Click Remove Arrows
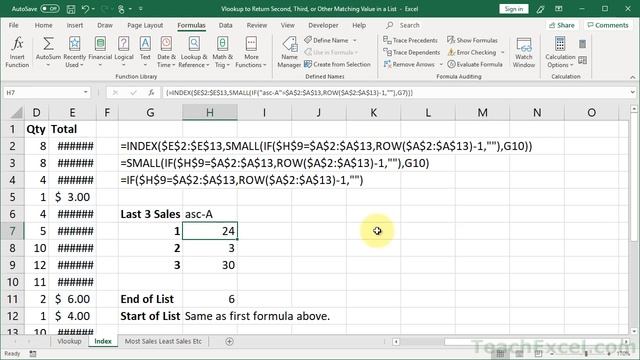The width and height of the screenshot is (640, 360). (x=410, y=64)
